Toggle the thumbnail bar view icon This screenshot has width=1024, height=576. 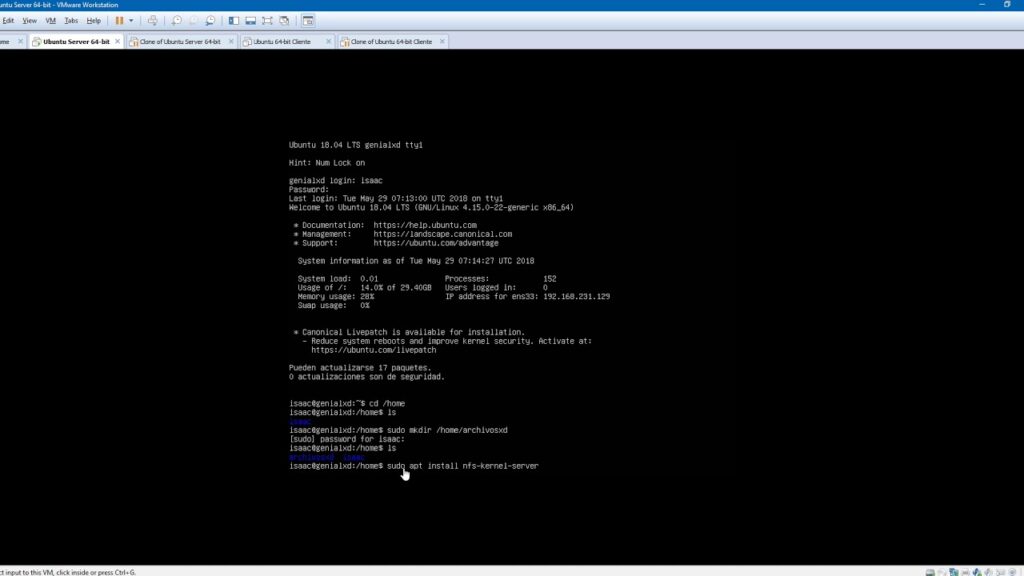tap(250, 20)
